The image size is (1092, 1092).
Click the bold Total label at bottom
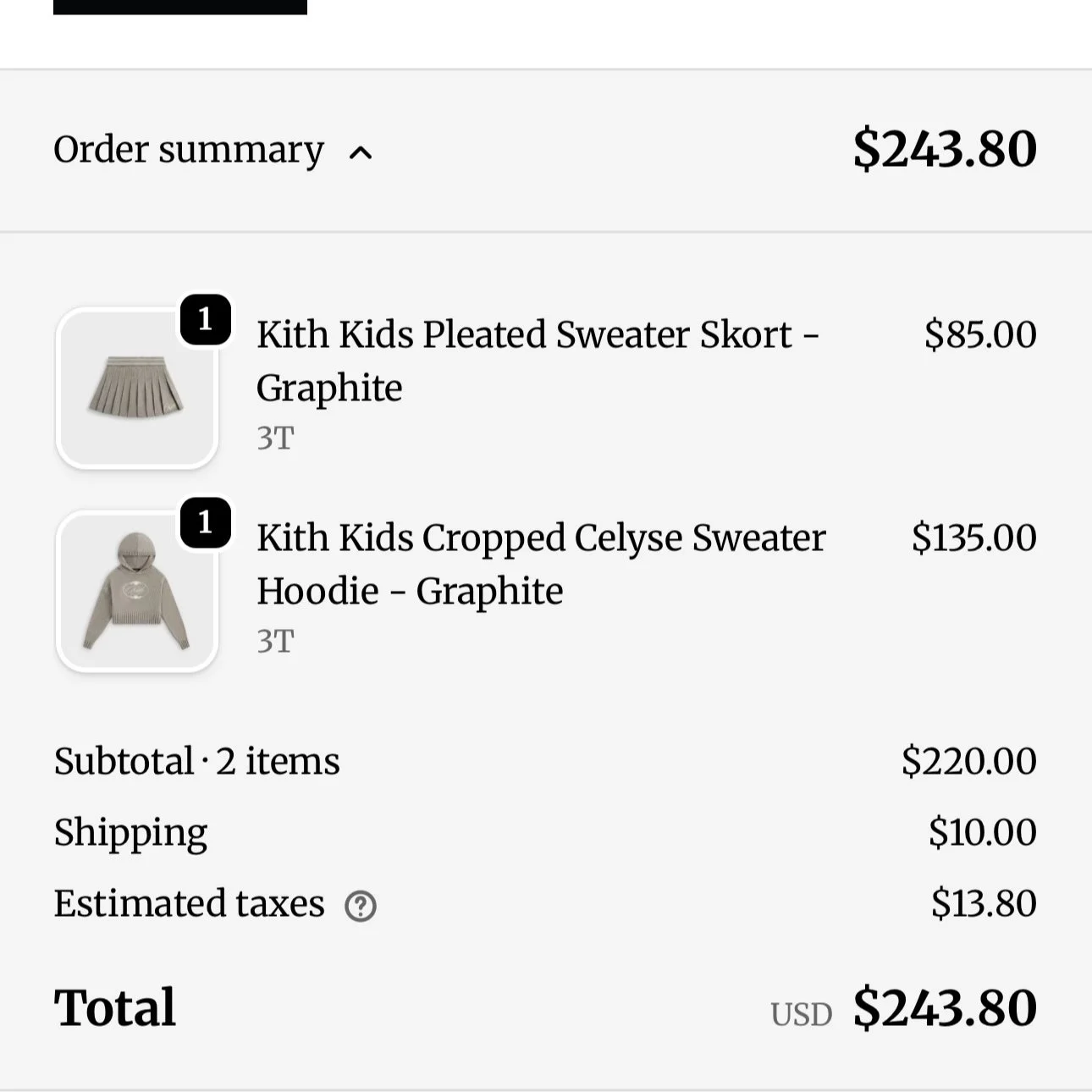pos(115,1007)
